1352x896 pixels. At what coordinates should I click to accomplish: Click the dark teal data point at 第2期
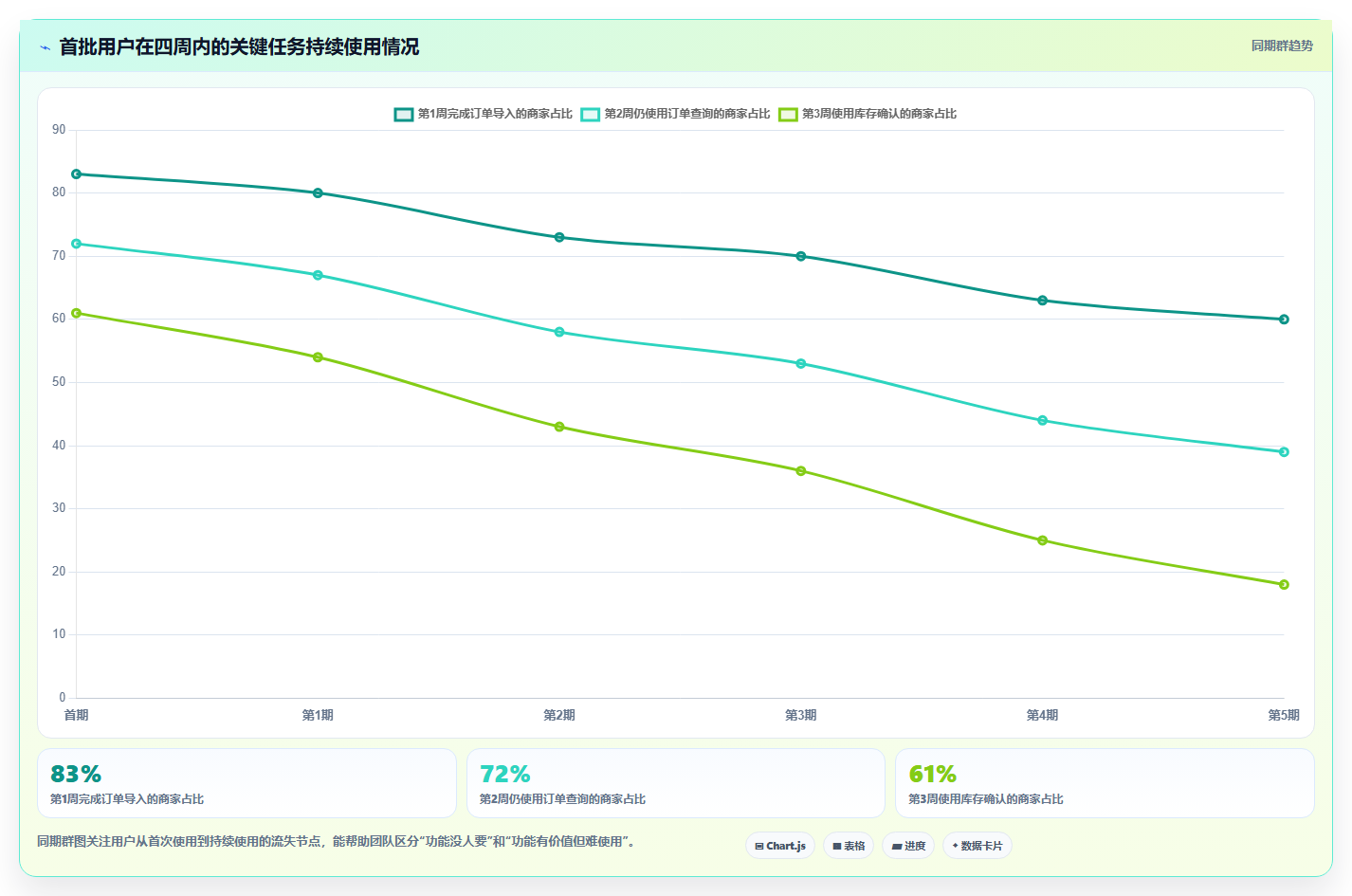[x=559, y=237]
